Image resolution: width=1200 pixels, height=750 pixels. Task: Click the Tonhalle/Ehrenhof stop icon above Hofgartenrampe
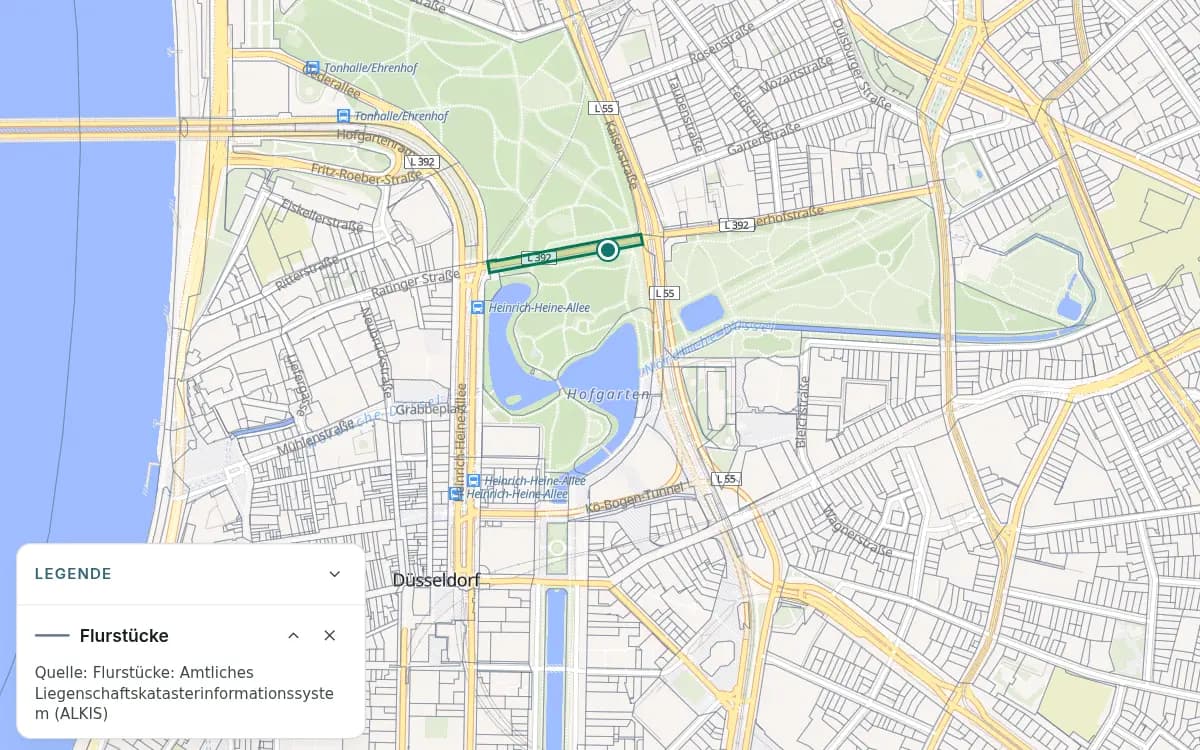pyautogui.click(x=344, y=116)
